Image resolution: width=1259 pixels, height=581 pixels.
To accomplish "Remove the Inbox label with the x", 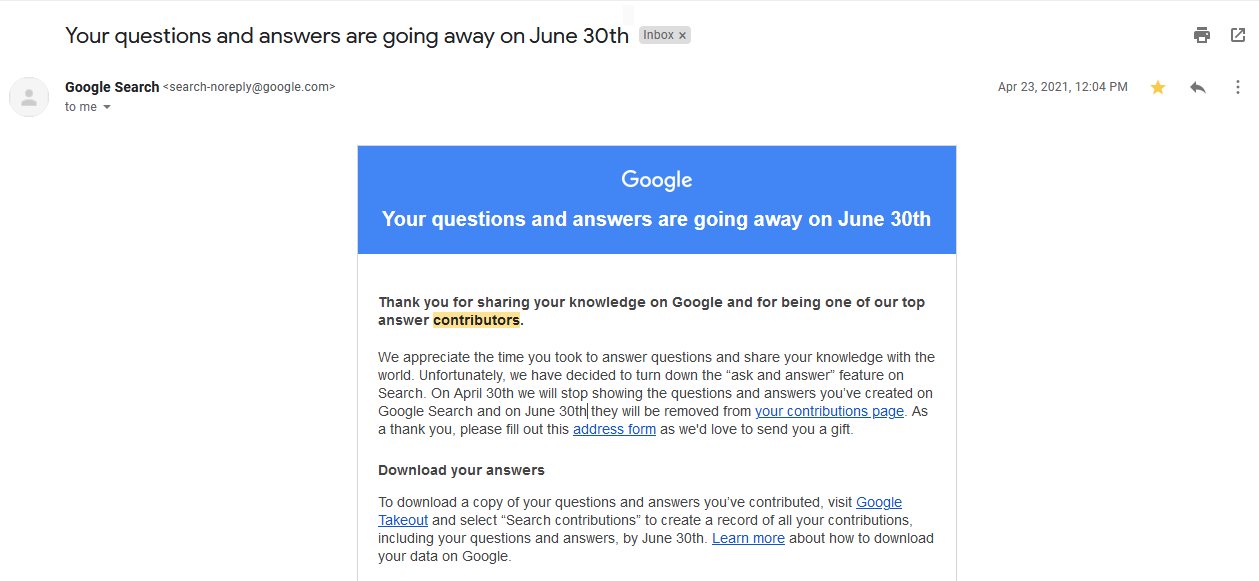I will coord(683,35).
